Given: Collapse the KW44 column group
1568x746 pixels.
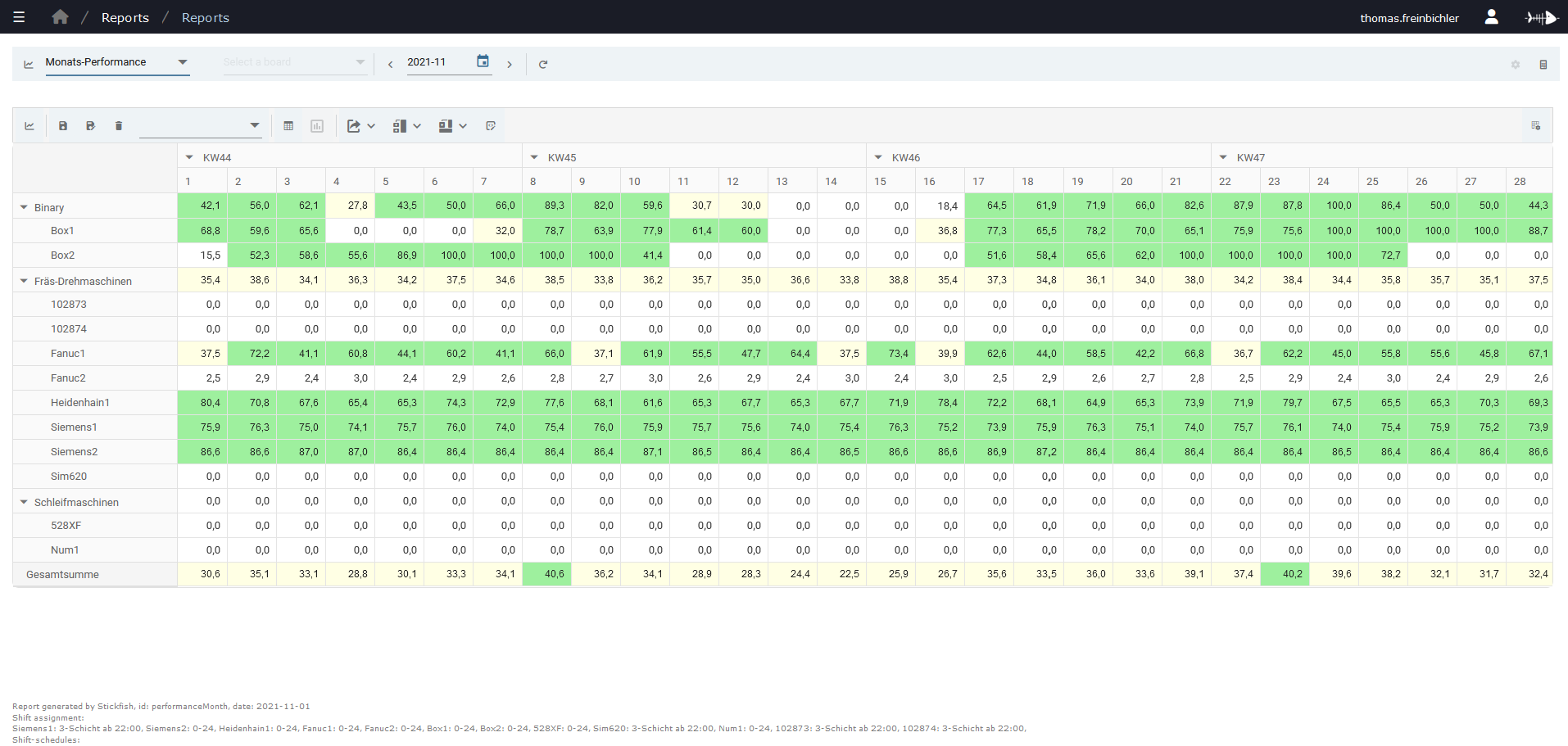Looking at the screenshot, I should [x=189, y=157].
